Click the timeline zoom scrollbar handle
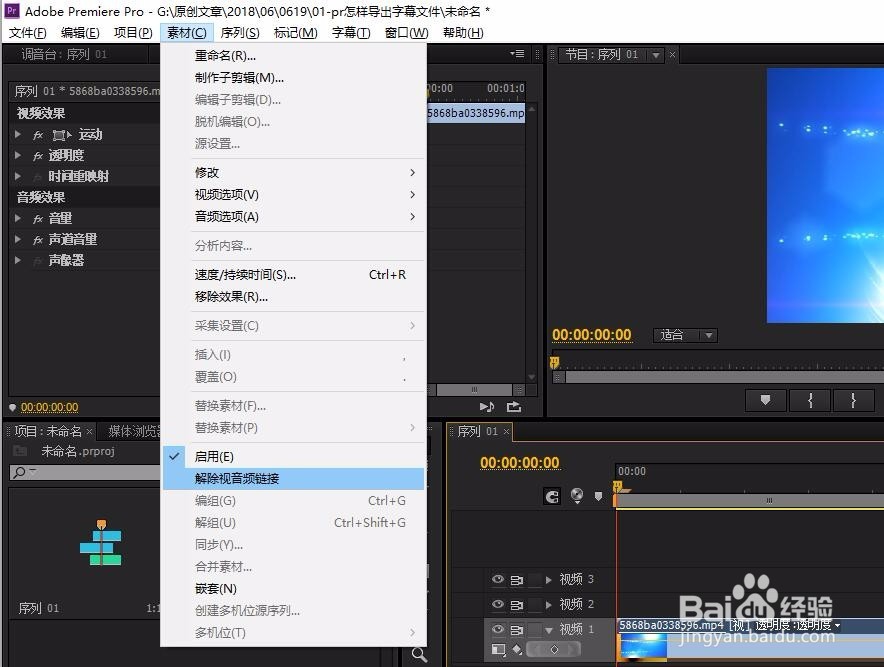This screenshot has width=884, height=667. 769,500
